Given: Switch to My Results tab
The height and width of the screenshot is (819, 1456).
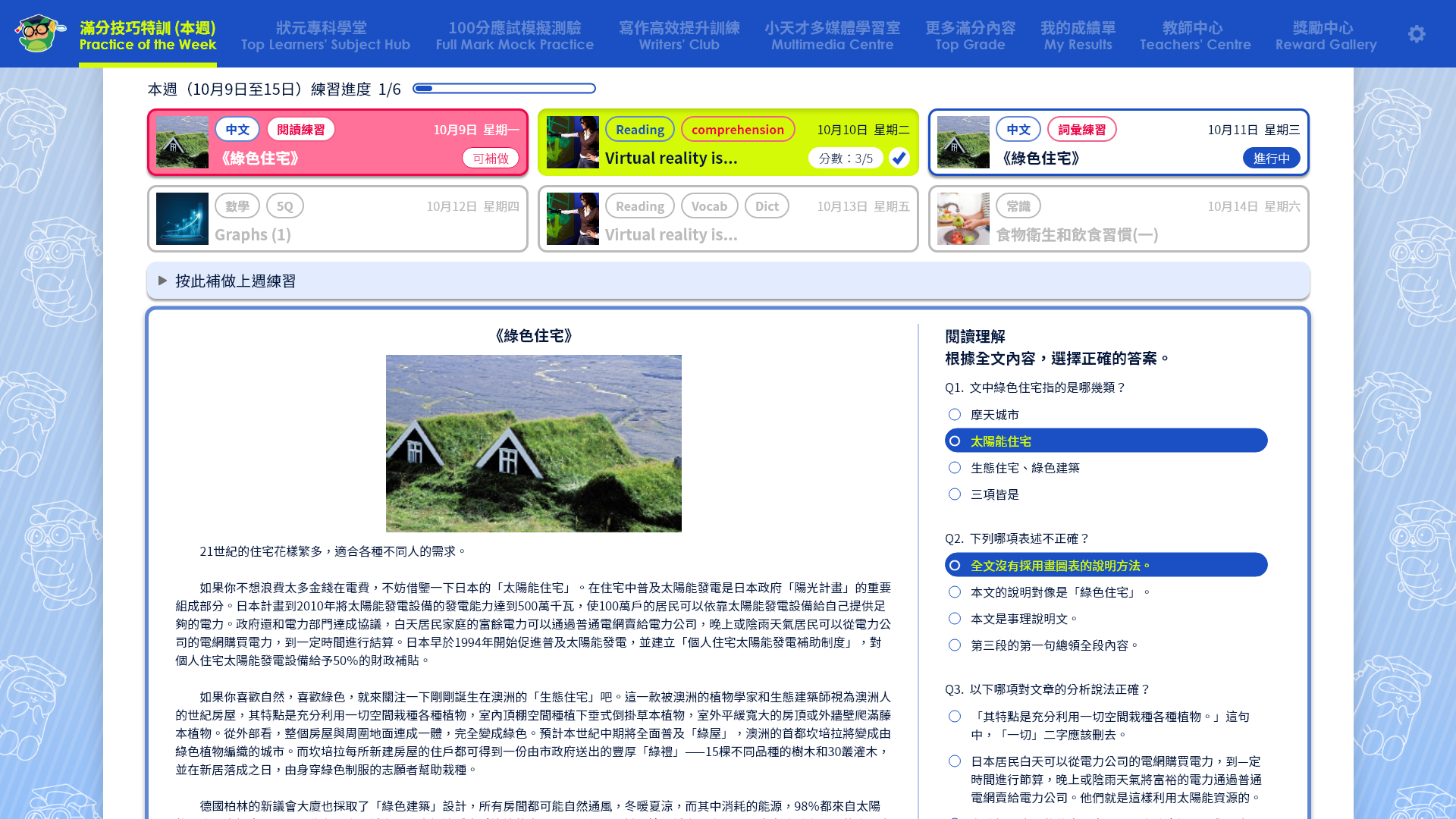Looking at the screenshot, I should click(x=1078, y=36).
